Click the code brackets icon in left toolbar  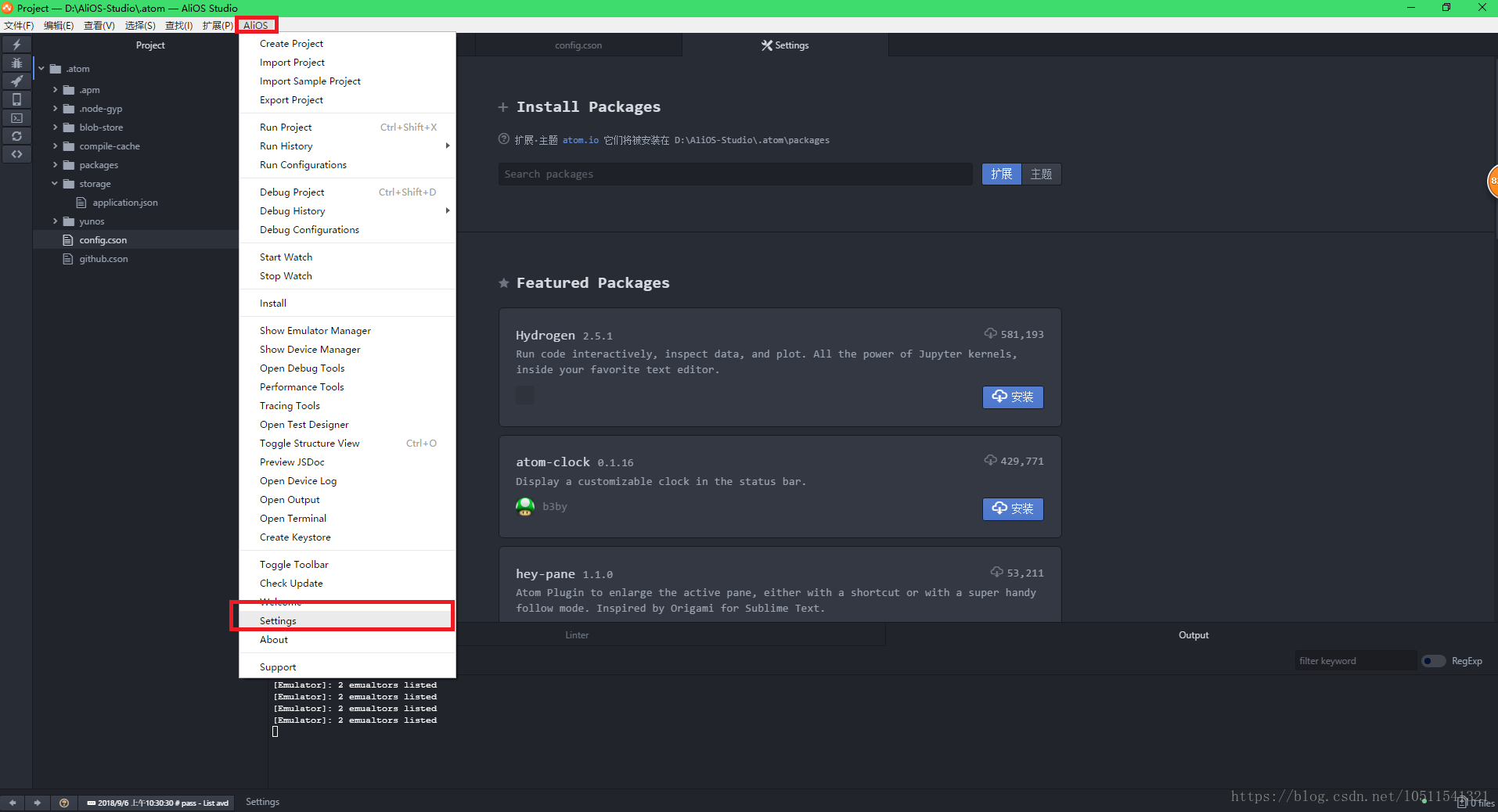tap(16, 154)
